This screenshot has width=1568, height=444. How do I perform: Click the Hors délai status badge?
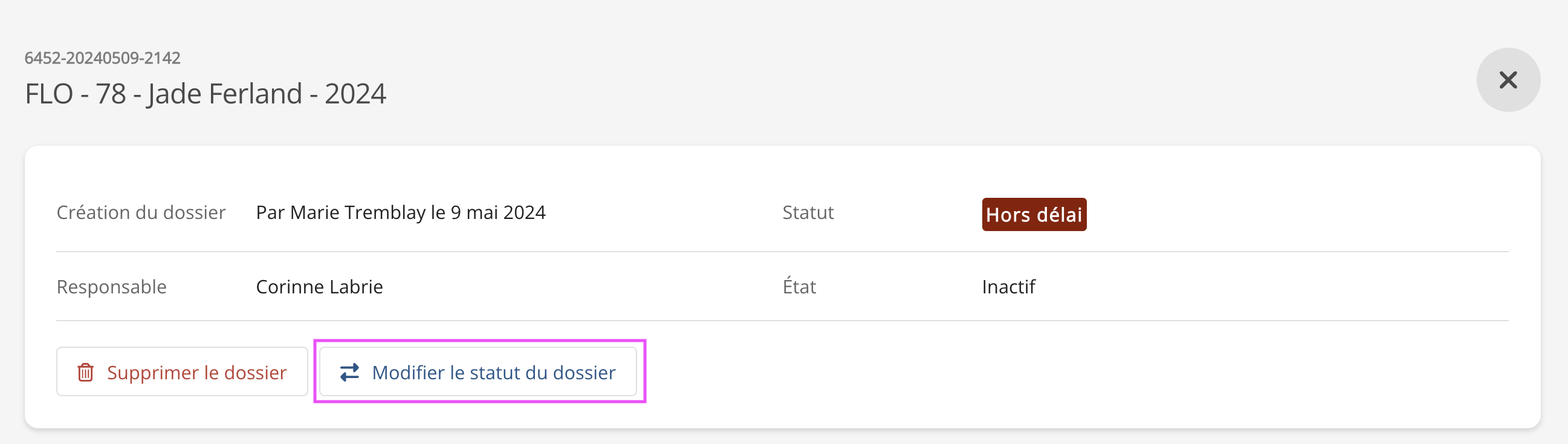click(x=1034, y=214)
